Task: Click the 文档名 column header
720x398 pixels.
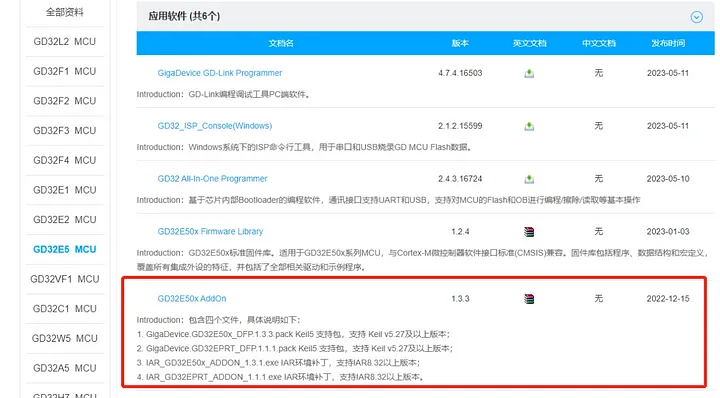Action: 281,43
